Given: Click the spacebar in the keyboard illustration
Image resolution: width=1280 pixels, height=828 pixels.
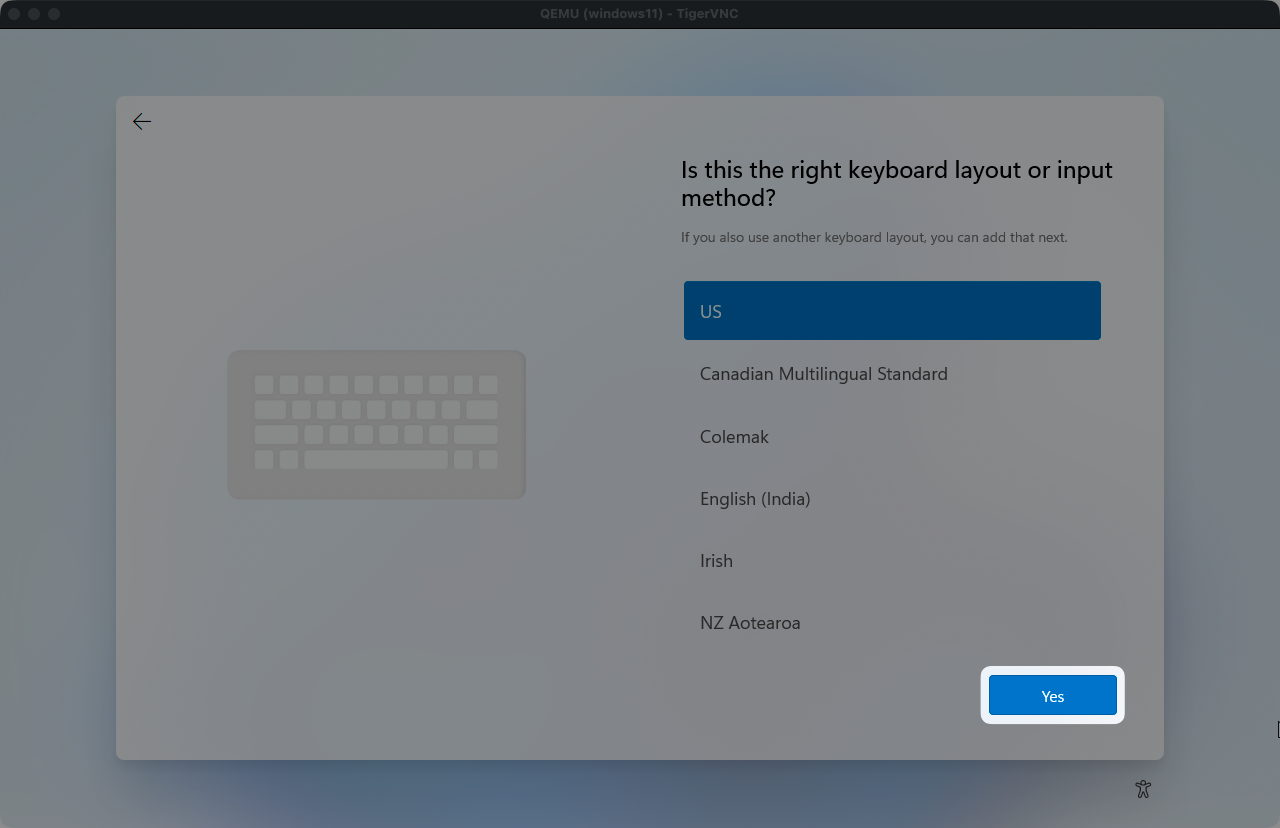Looking at the screenshot, I should click(x=376, y=460).
